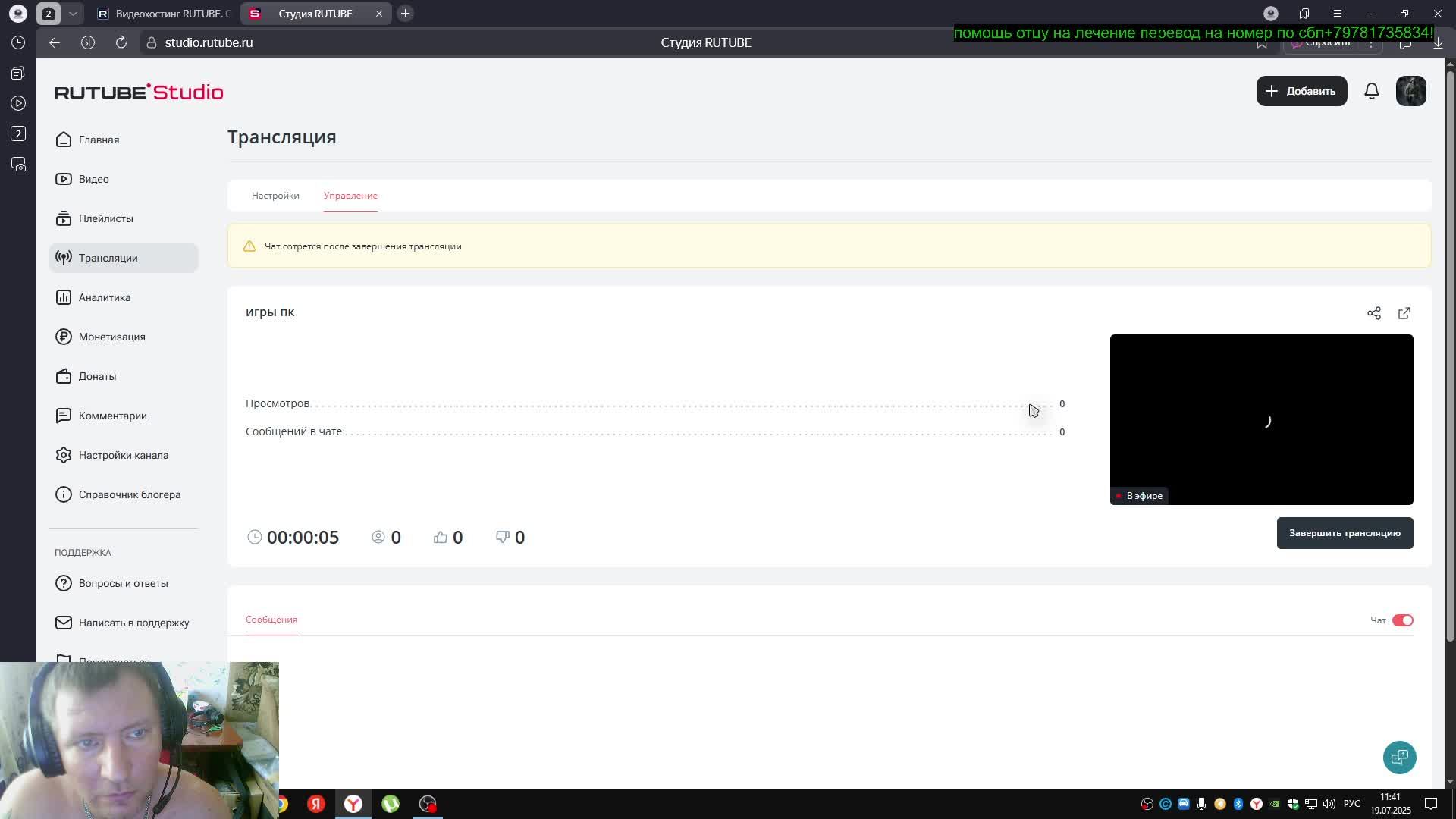Image resolution: width=1456 pixels, height=819 pixels.
Task: Click the notifications bell icon
Action: click(x=1371, y=91)
